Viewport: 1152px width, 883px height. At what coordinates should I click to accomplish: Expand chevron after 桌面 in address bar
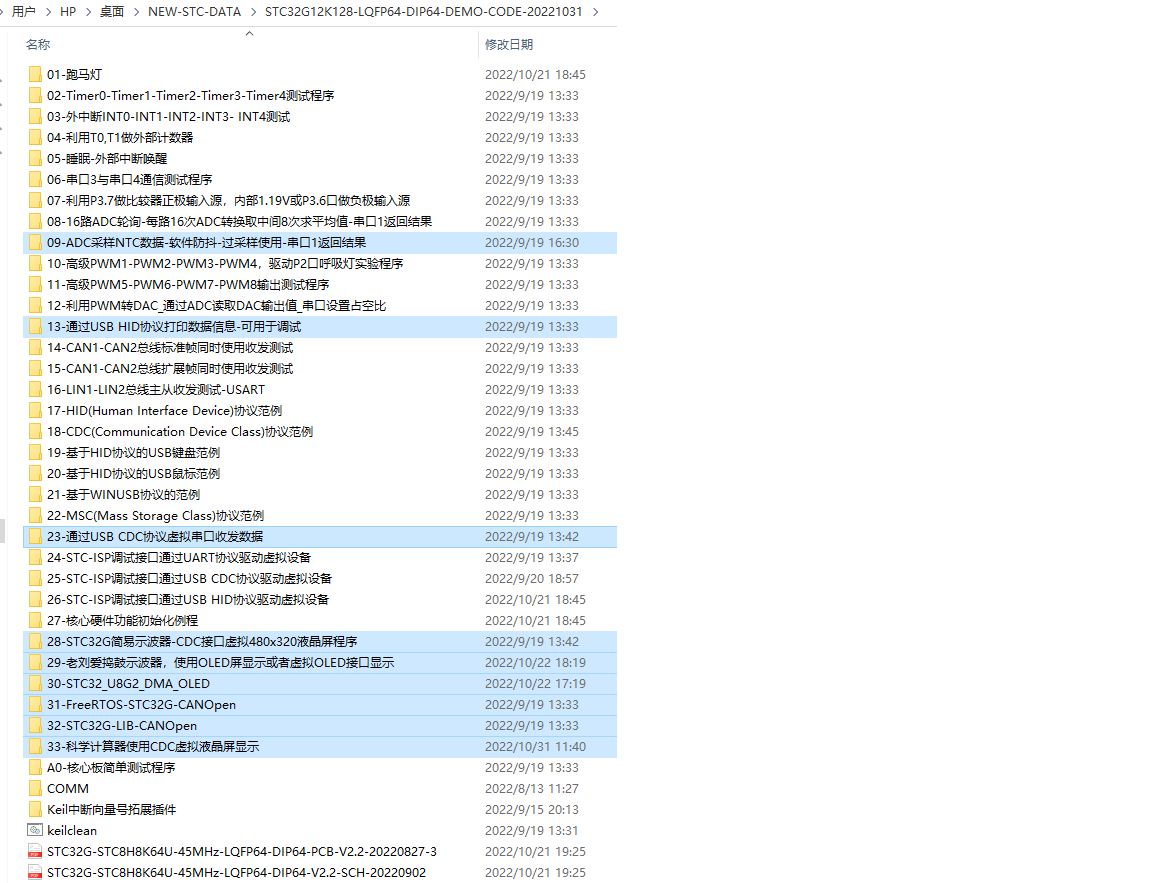pos(136,12)
